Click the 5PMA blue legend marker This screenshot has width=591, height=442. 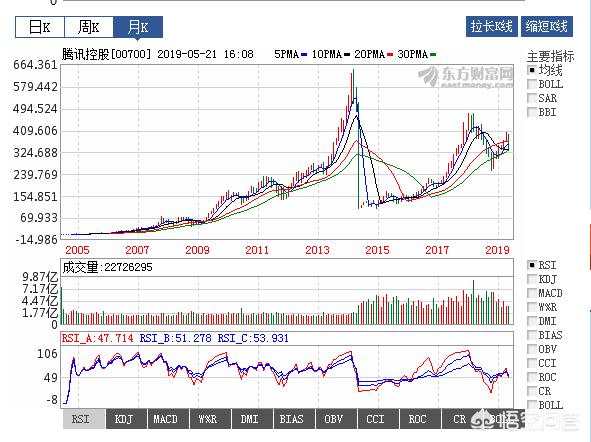click(x=304, y=55)
